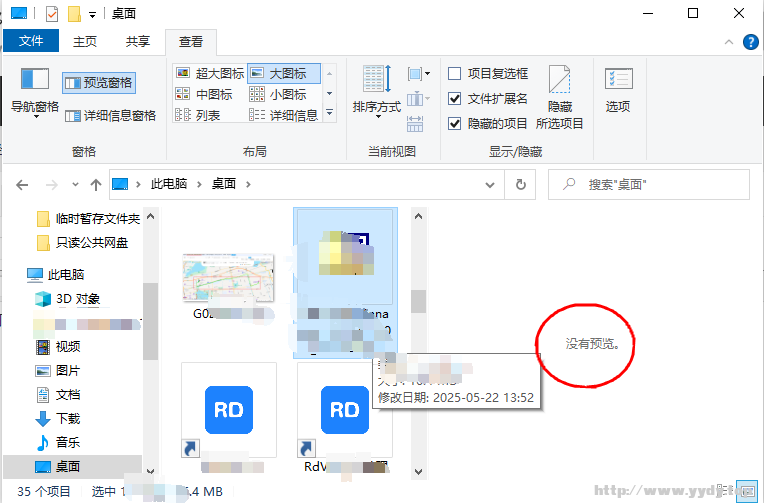Toggle the 预览窗格 preview pane button
The height and width of the screenshot is (503, 764).
pyautogui.click(x=99, y=83)
